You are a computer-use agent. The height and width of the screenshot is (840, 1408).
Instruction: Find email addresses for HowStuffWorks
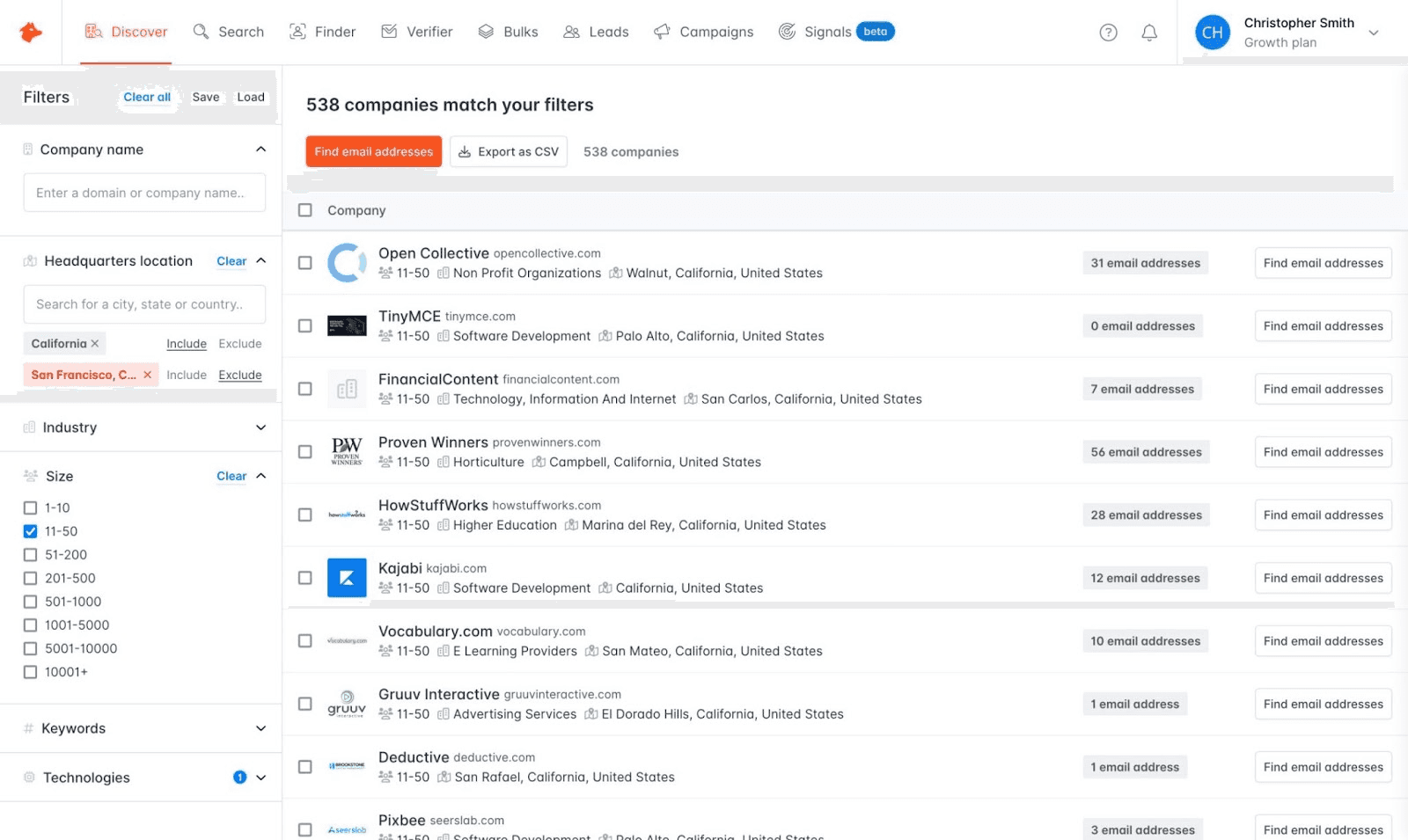tap(1323, 515)
